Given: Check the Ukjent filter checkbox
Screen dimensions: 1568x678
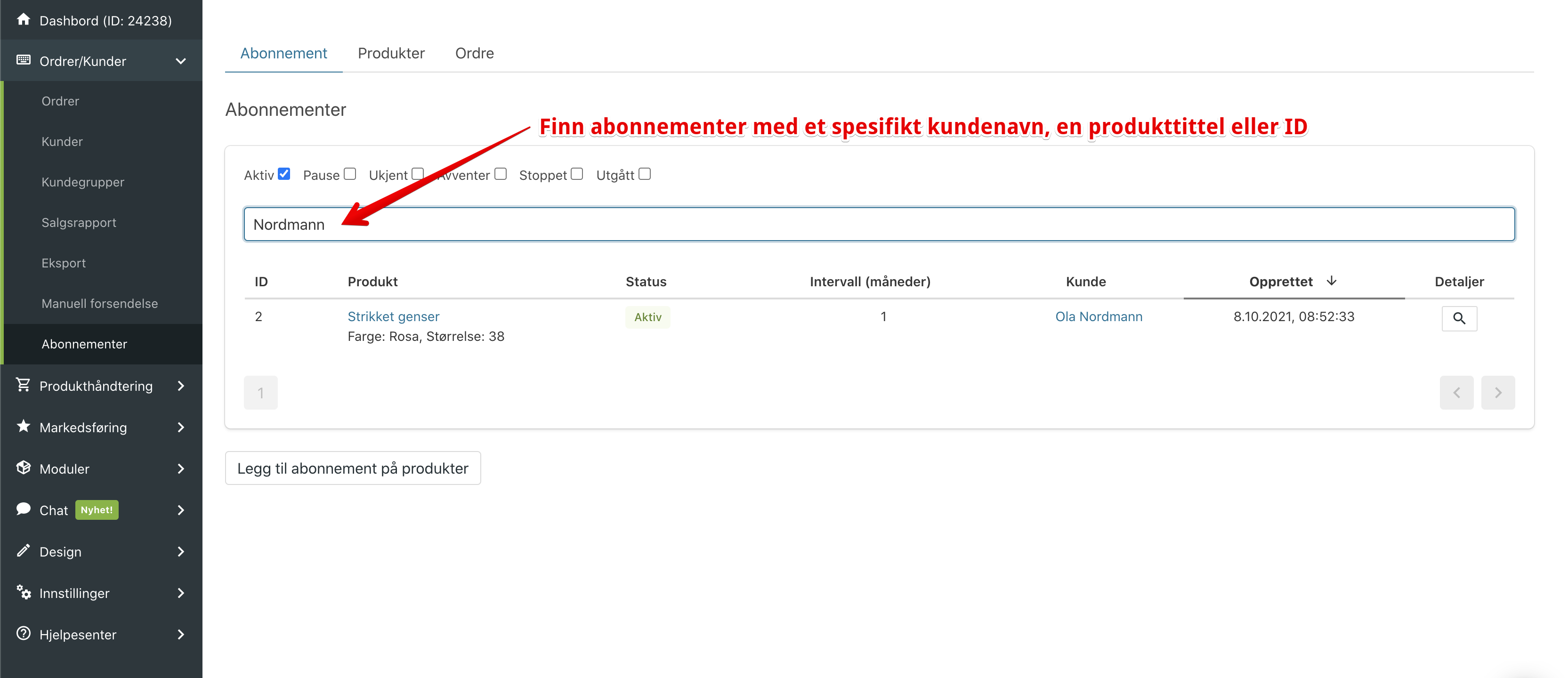Looking at the screenshot, I should tap(418, 174).
